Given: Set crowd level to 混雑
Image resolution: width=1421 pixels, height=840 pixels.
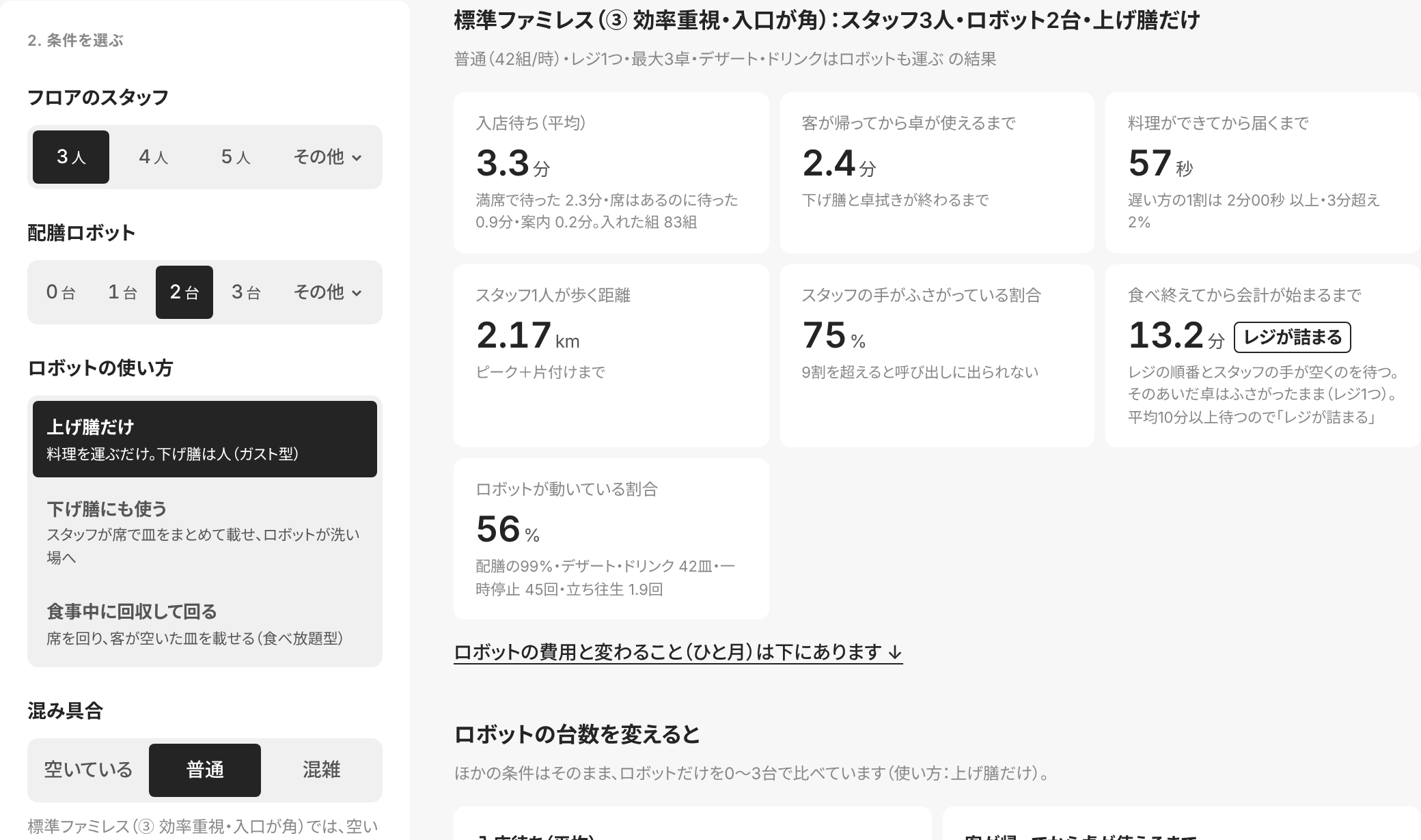Looking at the screenshot, I should (x=321, y=770).
